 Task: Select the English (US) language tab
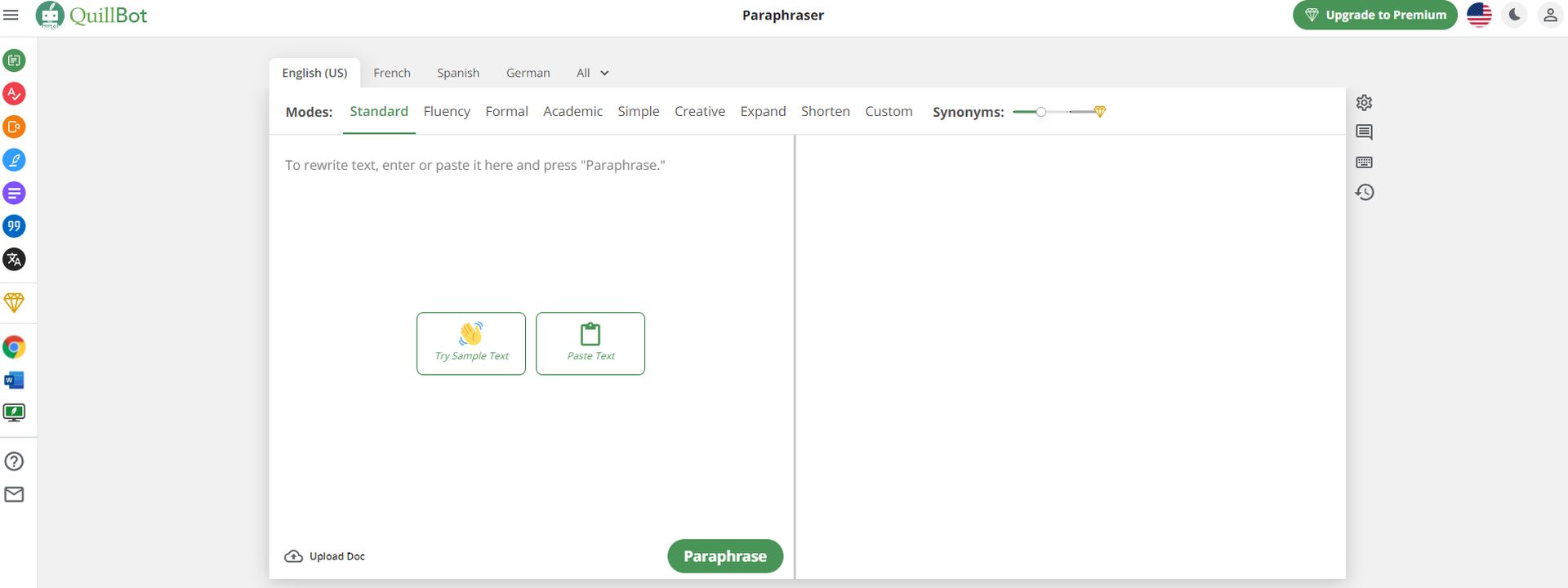click(x=314, y=73)
